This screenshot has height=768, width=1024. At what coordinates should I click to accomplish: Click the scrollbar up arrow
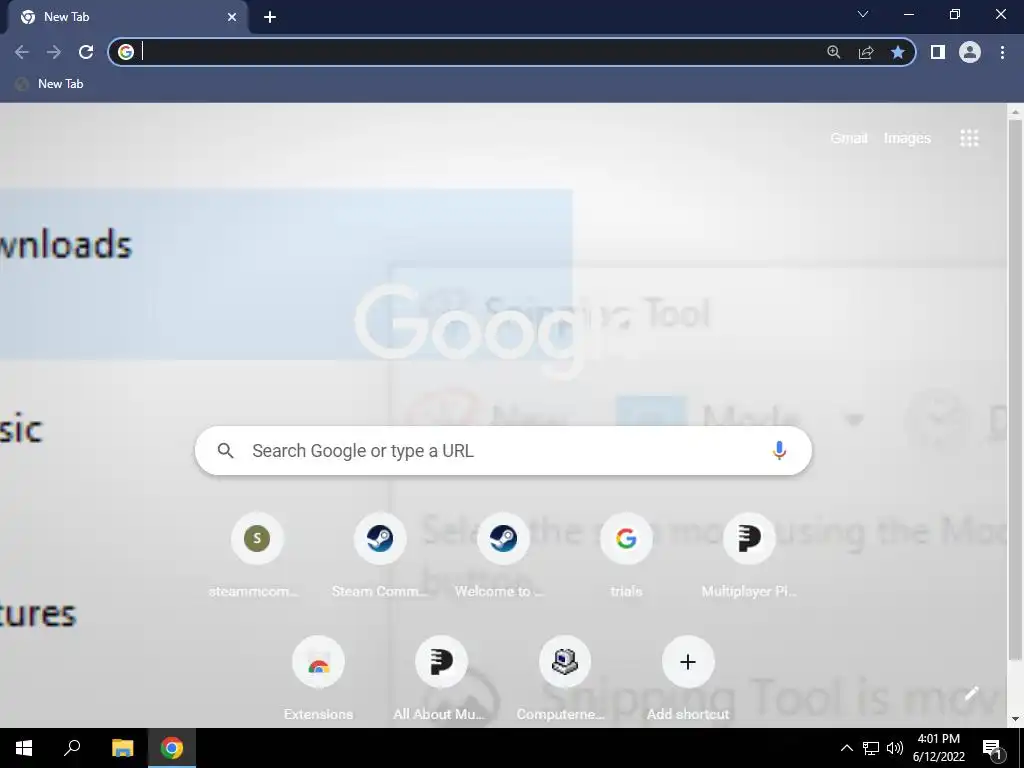[1015, 112]
